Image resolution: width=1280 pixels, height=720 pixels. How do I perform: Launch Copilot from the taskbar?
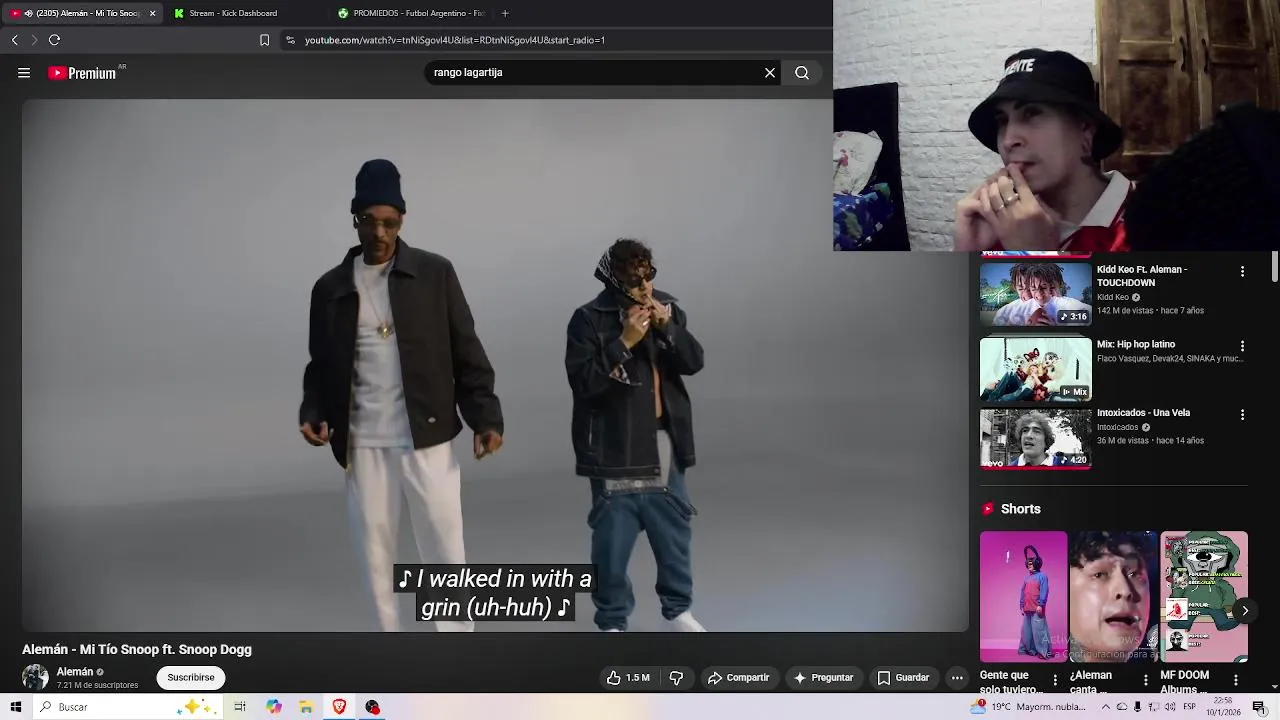pos(274,707)
